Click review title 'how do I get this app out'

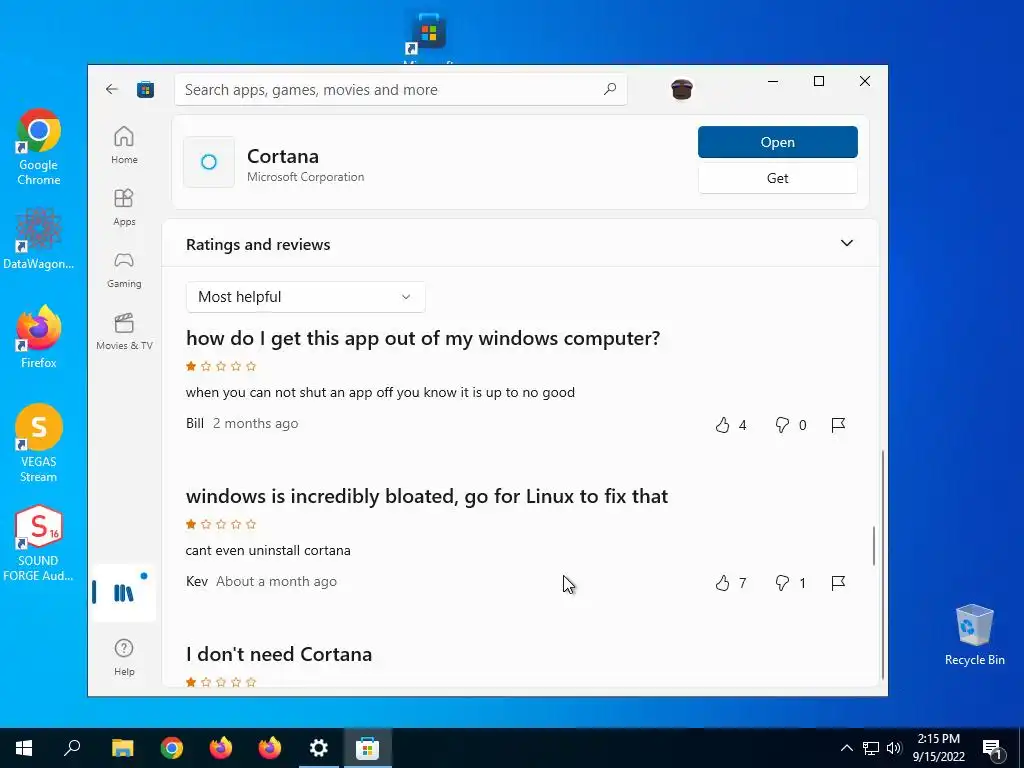tap(423, 338)
